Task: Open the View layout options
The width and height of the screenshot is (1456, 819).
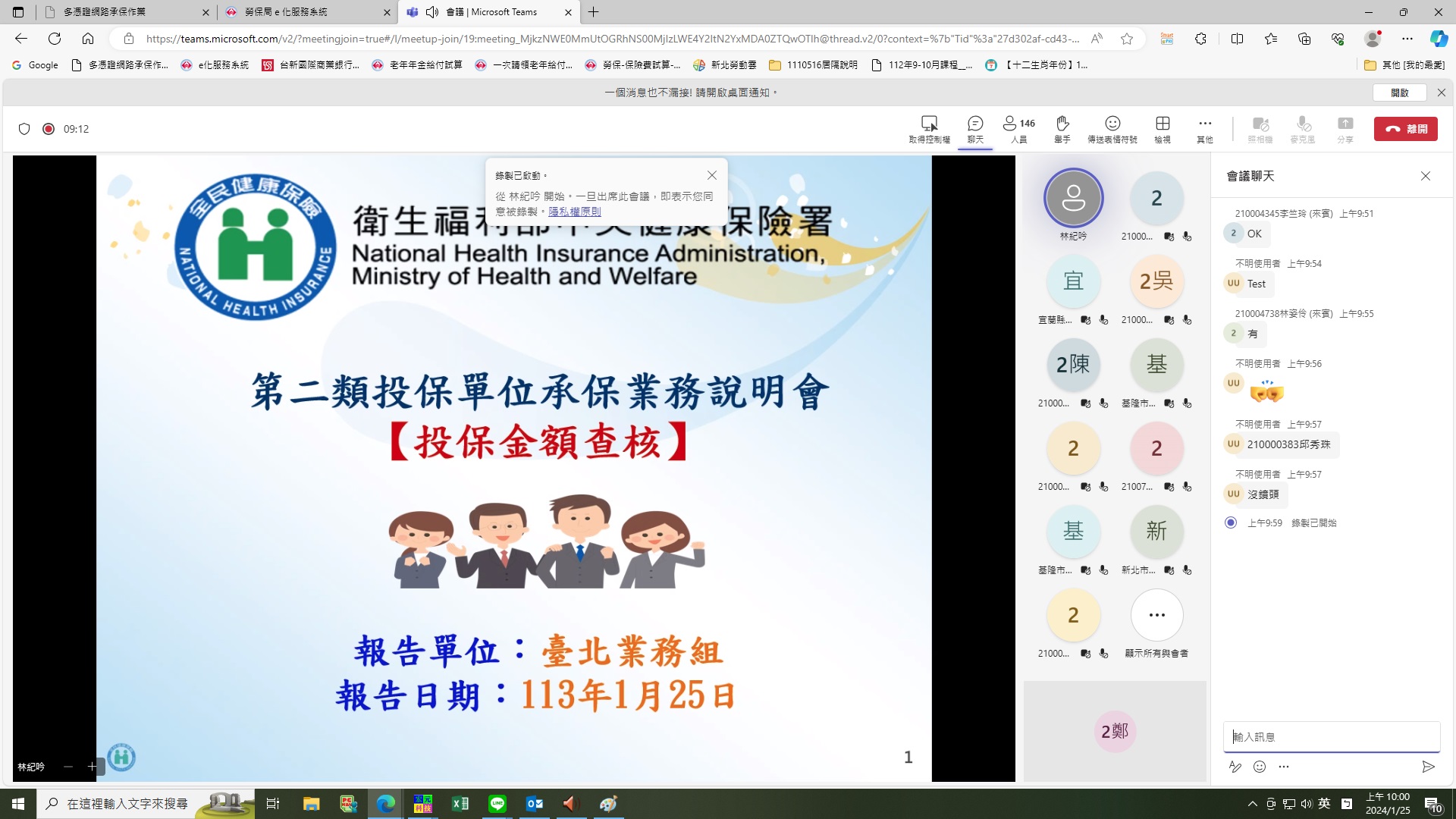Action: (1162, 128)
